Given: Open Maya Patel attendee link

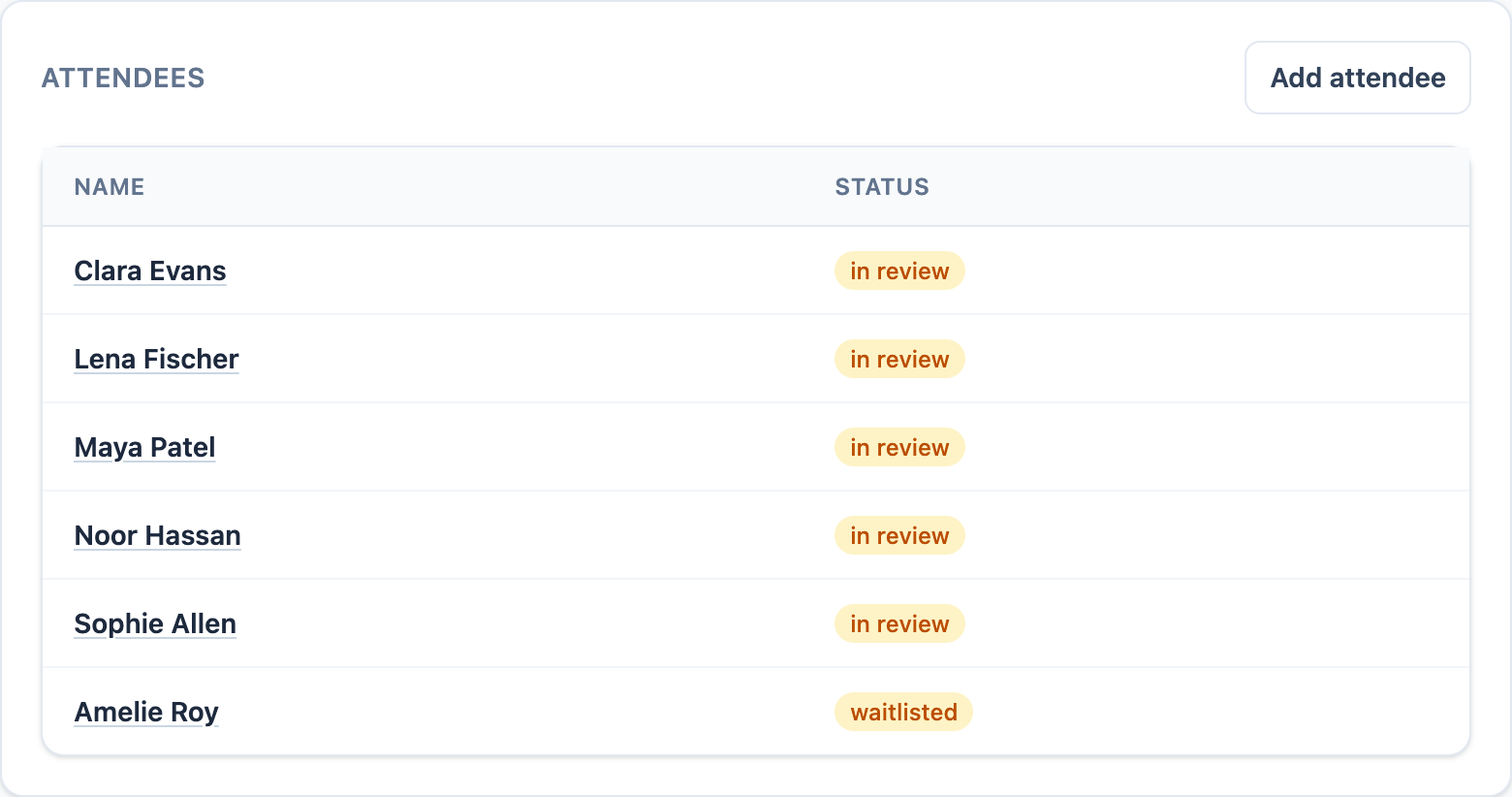Looking at the screenshot, I should point(144,447).
